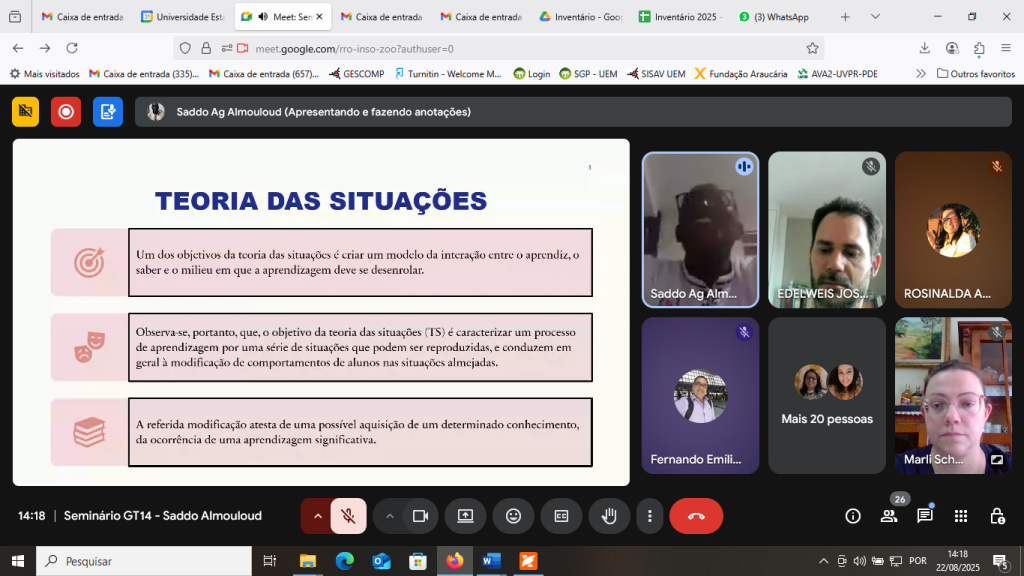Open the emoji reactions icon
The image size is (1024, 576).
coord(513,516)
